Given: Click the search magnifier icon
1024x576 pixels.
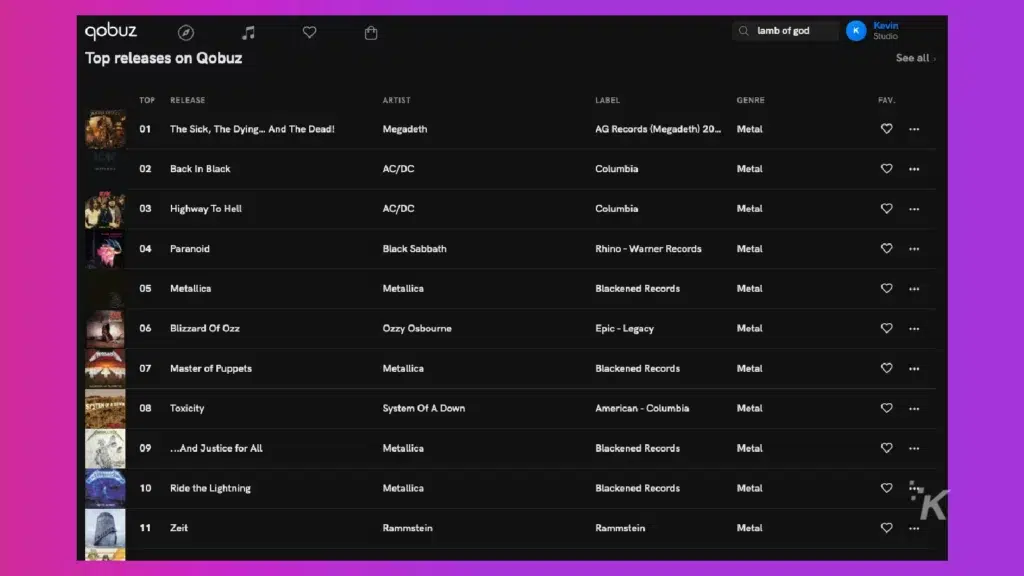Looking at the screenshot, I should coord(742,31).
